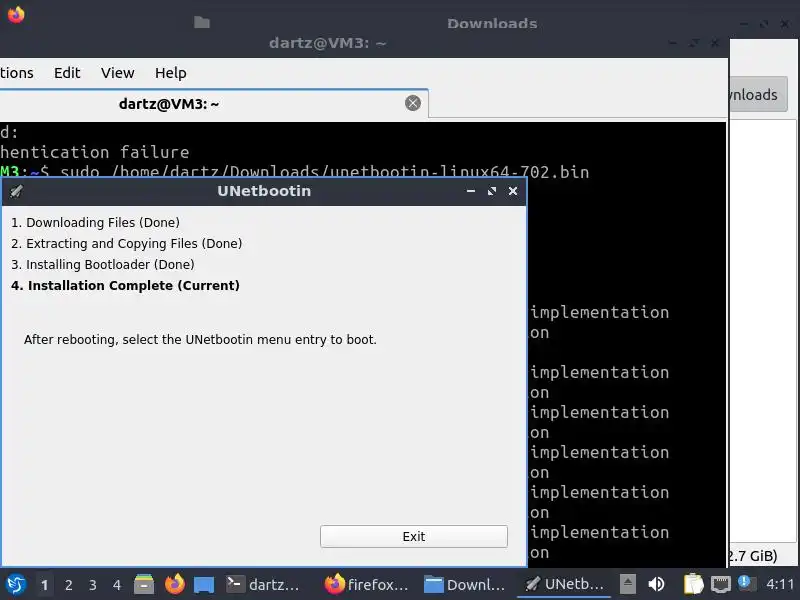Click the UNetbootin title bar app icon
Screen dimensions: 800x600
click(16, 191)
